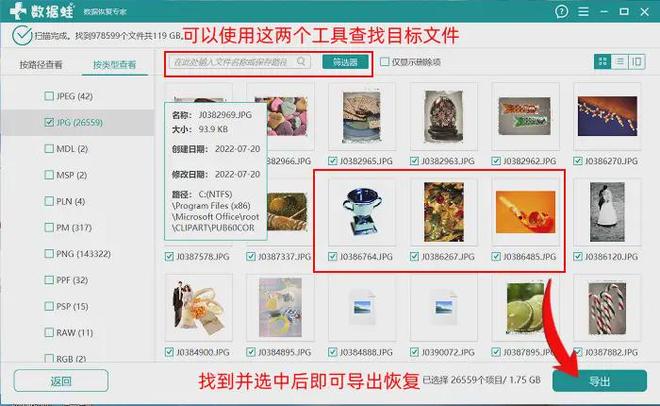Enable the 仅显示删除项 checkbox
This screenshot has height=406, width=660.
click(x=384, y=62)
